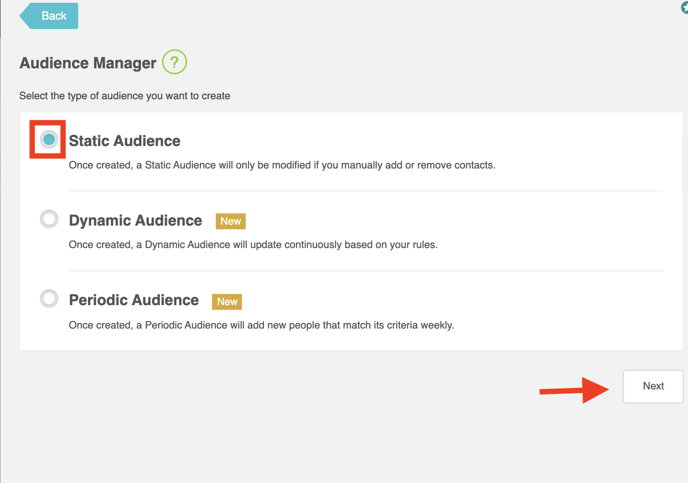Click the divider line below Dynamic Audience
This screenshot has height=483, width=688.
[x=366, y=271]
